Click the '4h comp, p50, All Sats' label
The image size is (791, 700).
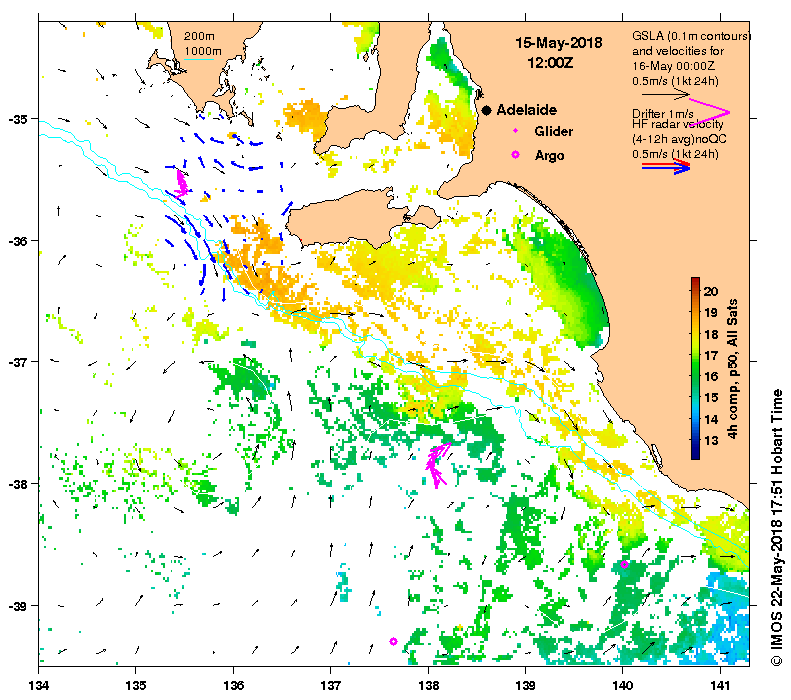[732, 368]
